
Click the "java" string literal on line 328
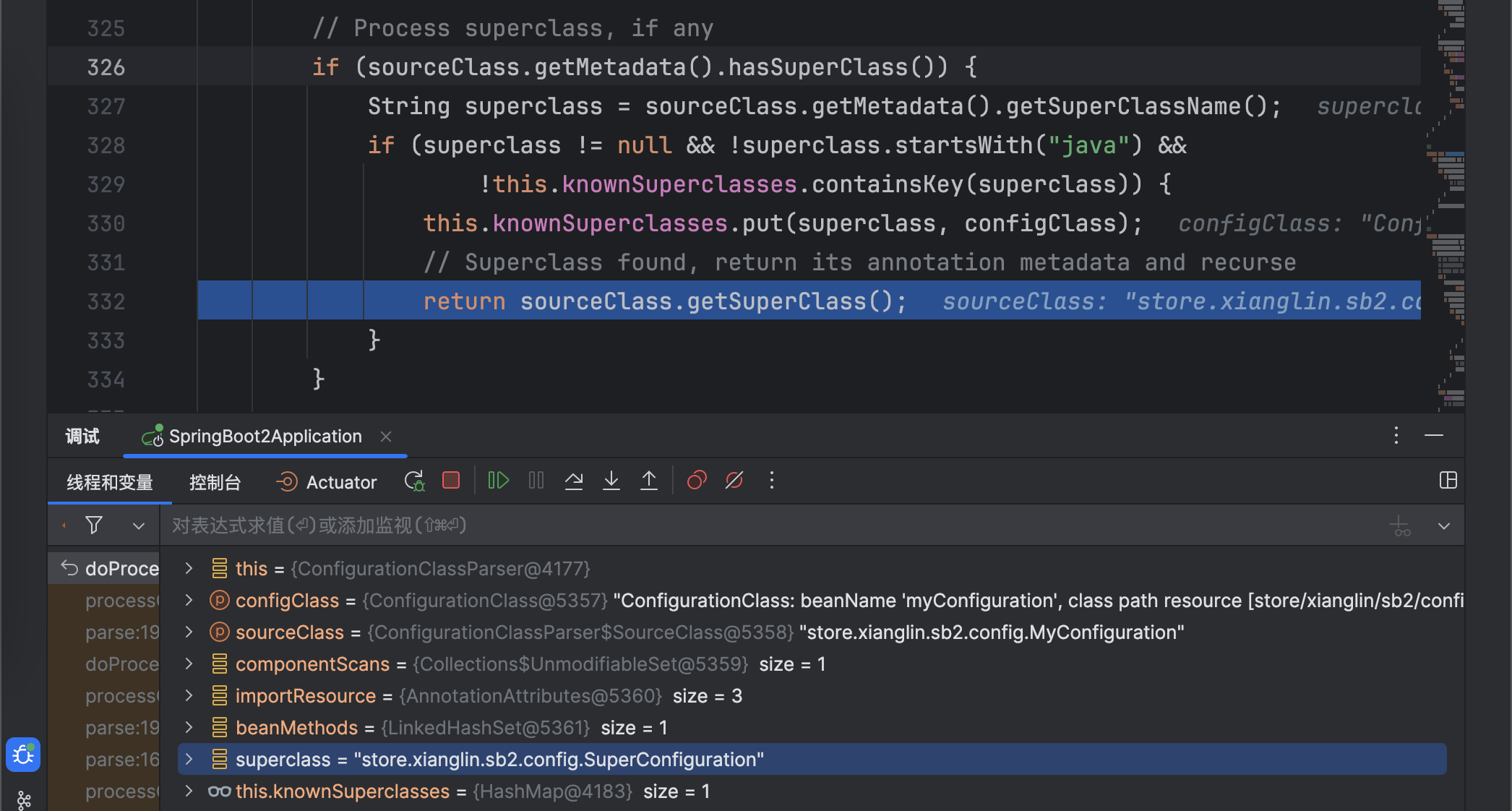[x=1089, y=145]
